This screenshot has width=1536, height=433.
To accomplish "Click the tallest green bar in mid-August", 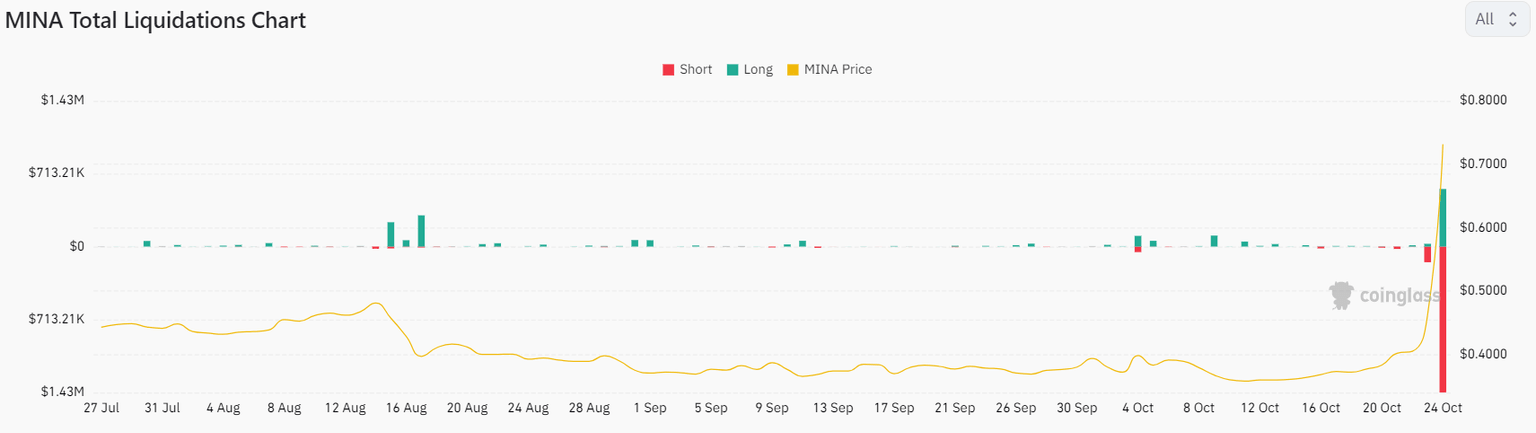I will 422,231.
